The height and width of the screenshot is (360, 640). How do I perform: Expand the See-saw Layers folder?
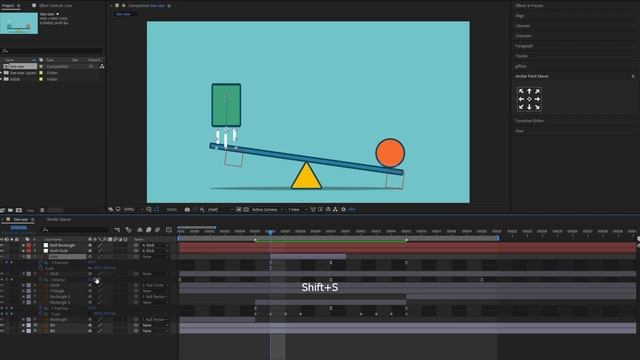pyautogui.click(x=1, y=73)
